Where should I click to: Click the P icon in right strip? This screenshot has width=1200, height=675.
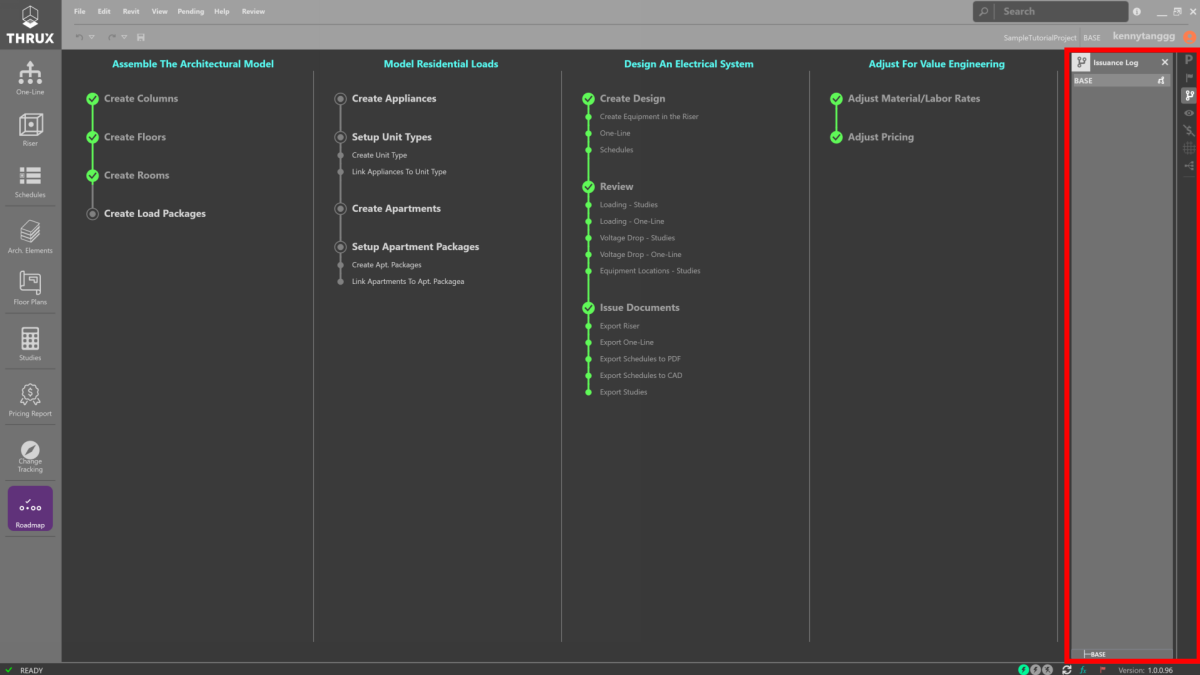[x=1189, y=60]
